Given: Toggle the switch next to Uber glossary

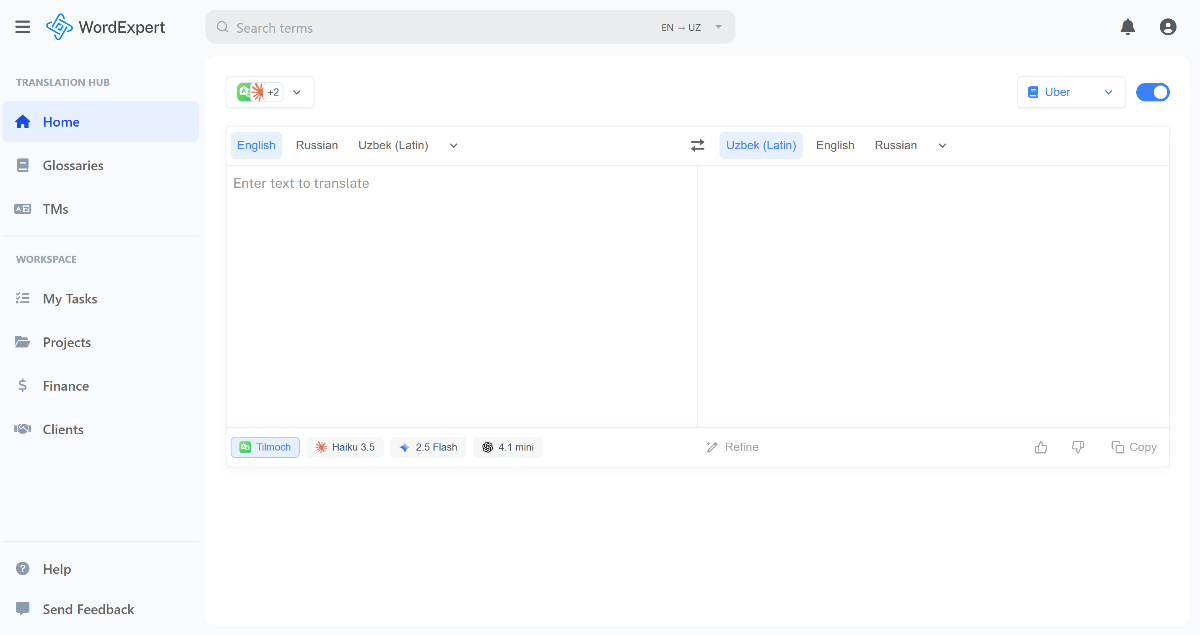Looking at the screenshot, I should click(1152, 91).
